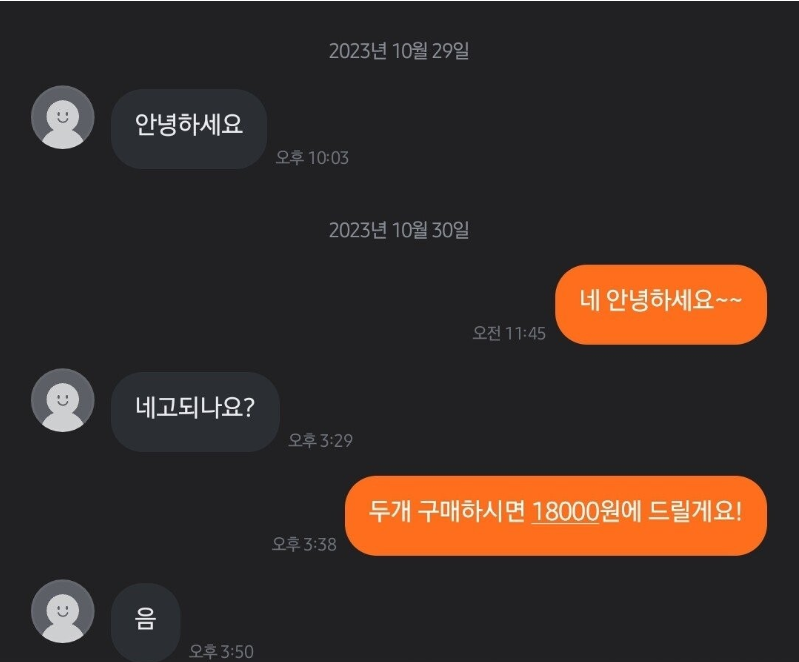
Task: Tap the 음 message bubble
Action: (145, 623)
